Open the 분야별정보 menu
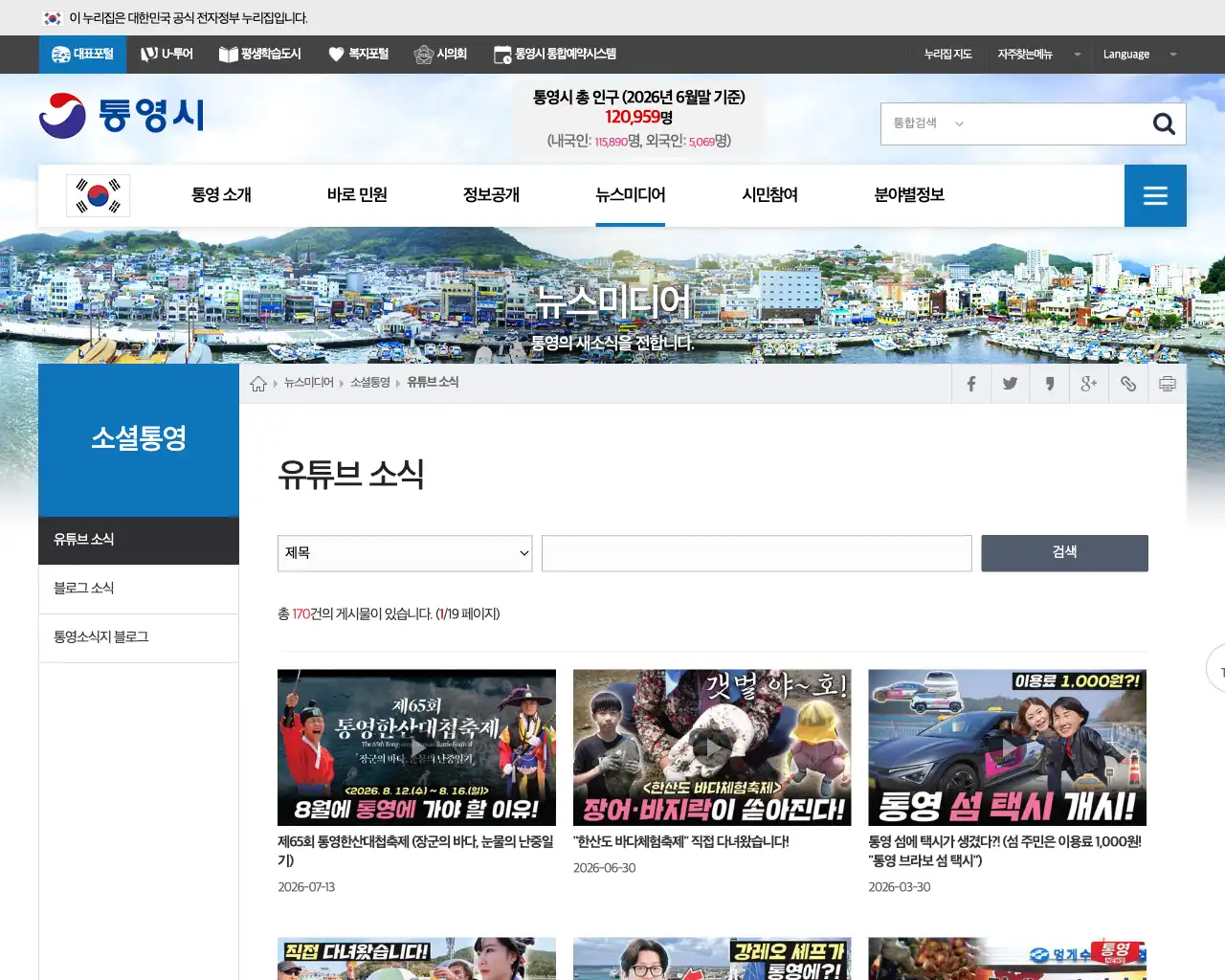 pyautogui.click(x=909, y=195)
